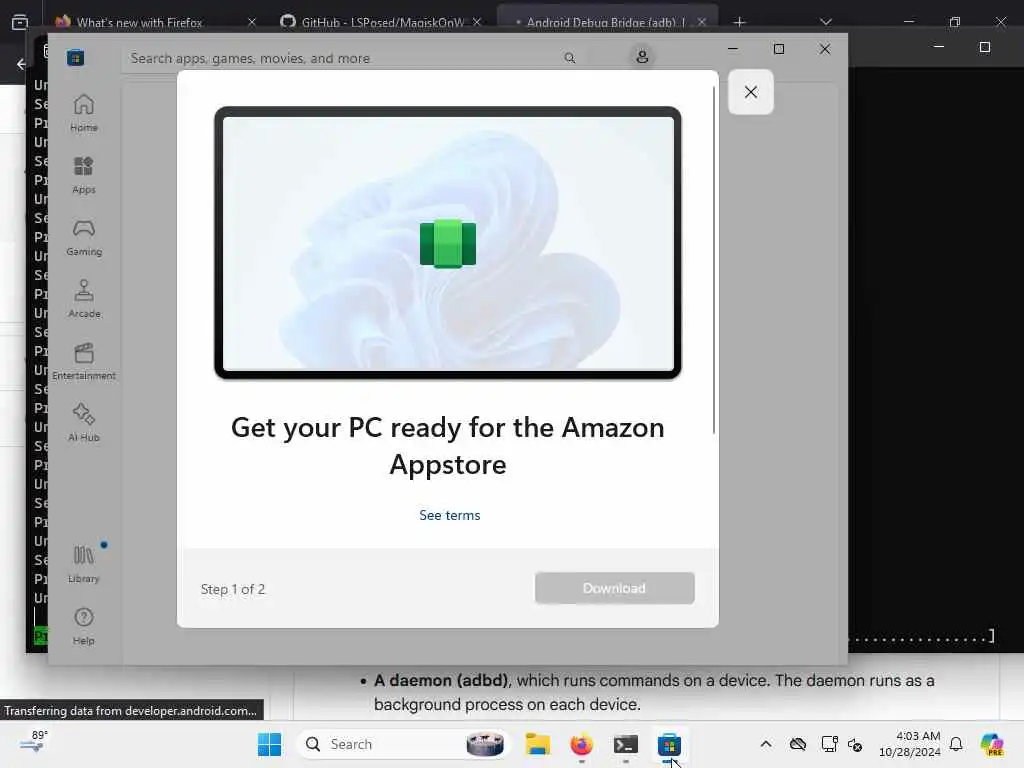The image size is (1024, 768).
Task: Open File Explorer from taskbar
Action: click(x=538, y=744)
